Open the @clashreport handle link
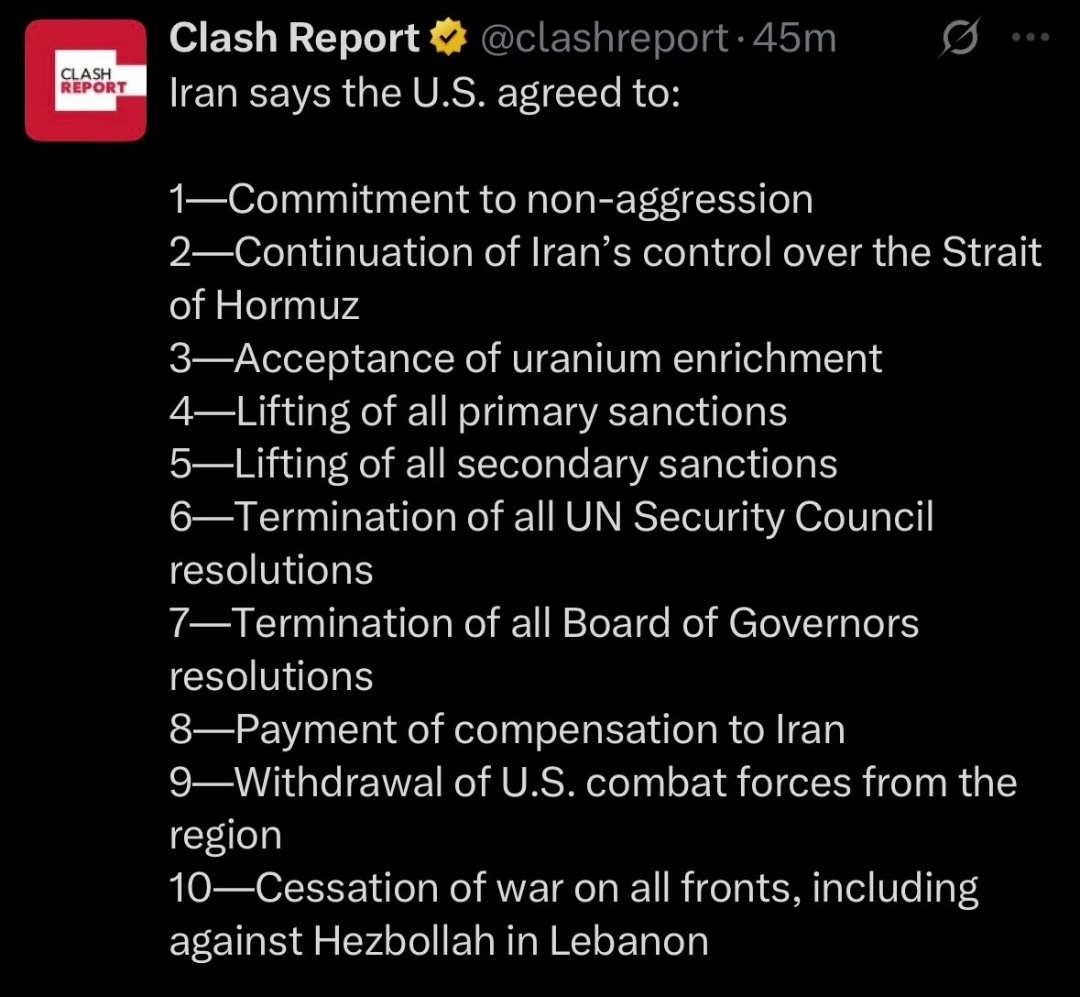This screenshot has height=997, width=1080. click(604, 39)
